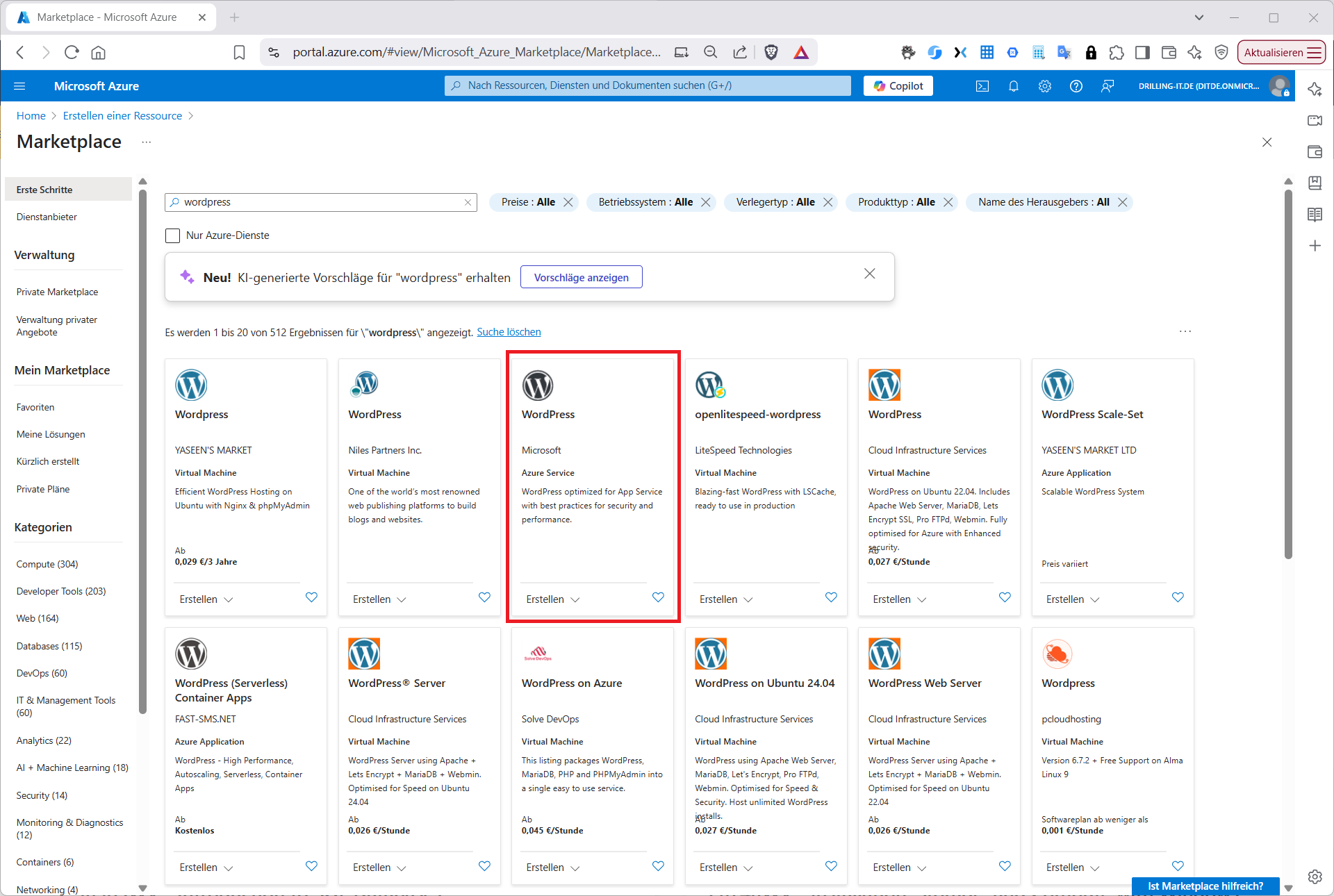Open portal settings gear icon
The width and height of the screenshot is (1334, 896).
[1045, 86]
